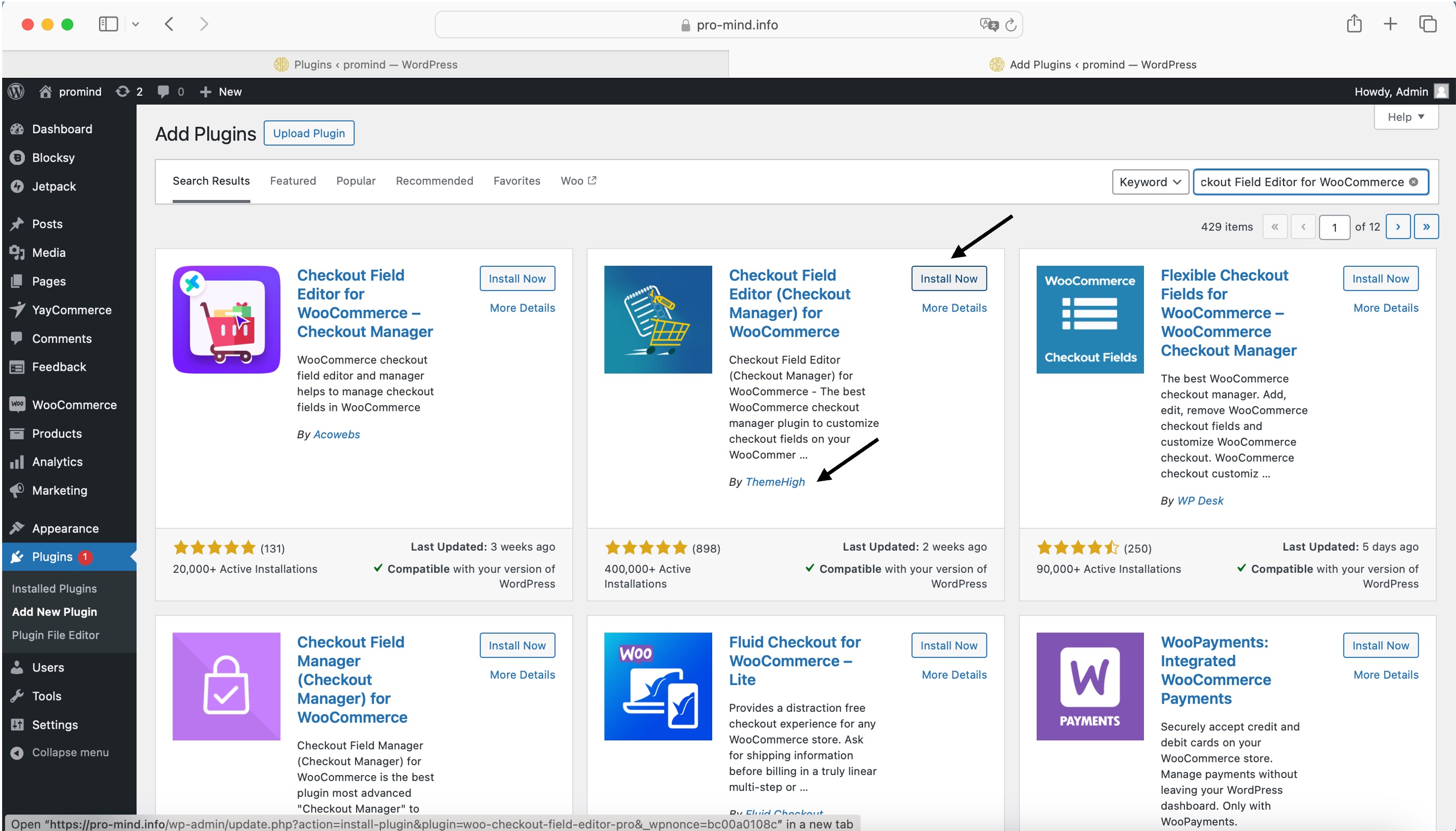This screenshot has height=831, width=1456.
Task: Open Safari sidebar options chevron
Action: [135, 24]
